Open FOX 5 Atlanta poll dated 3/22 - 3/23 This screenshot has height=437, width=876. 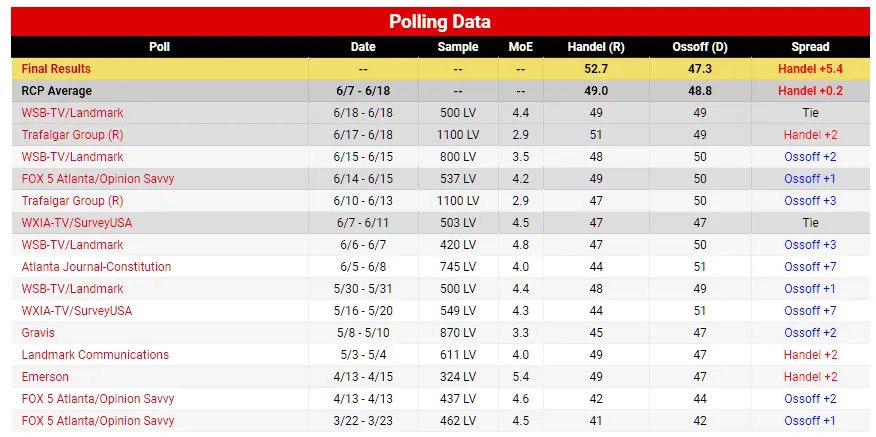(x=98, y=421)
